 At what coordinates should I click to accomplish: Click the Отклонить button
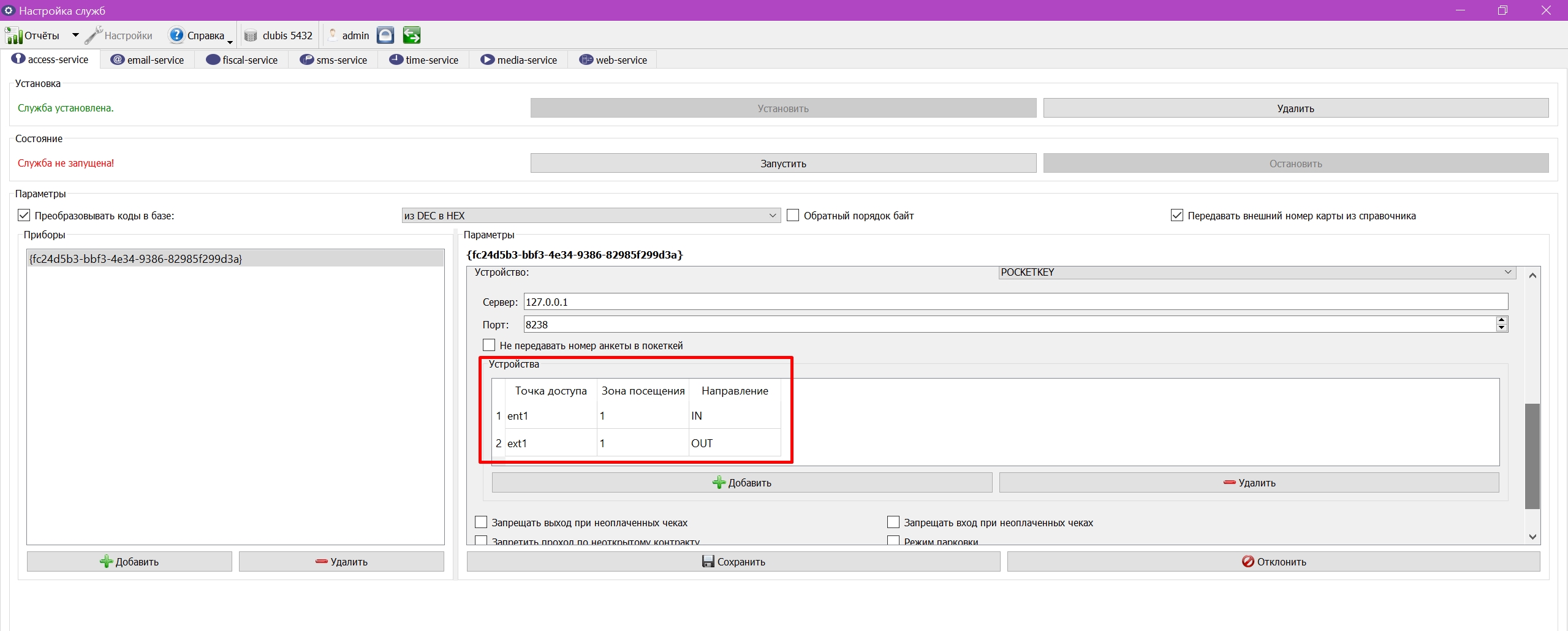click(1273, 561)
